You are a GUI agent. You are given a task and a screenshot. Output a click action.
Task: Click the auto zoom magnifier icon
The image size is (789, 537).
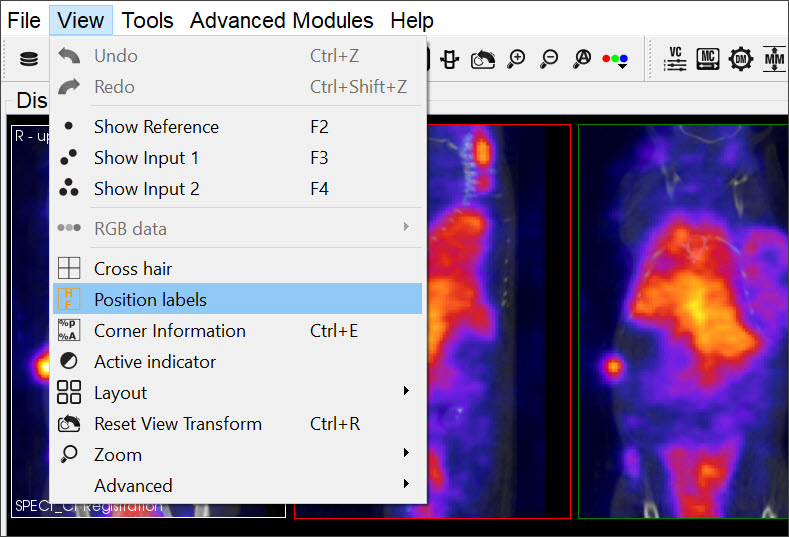[x=582, y=59]
